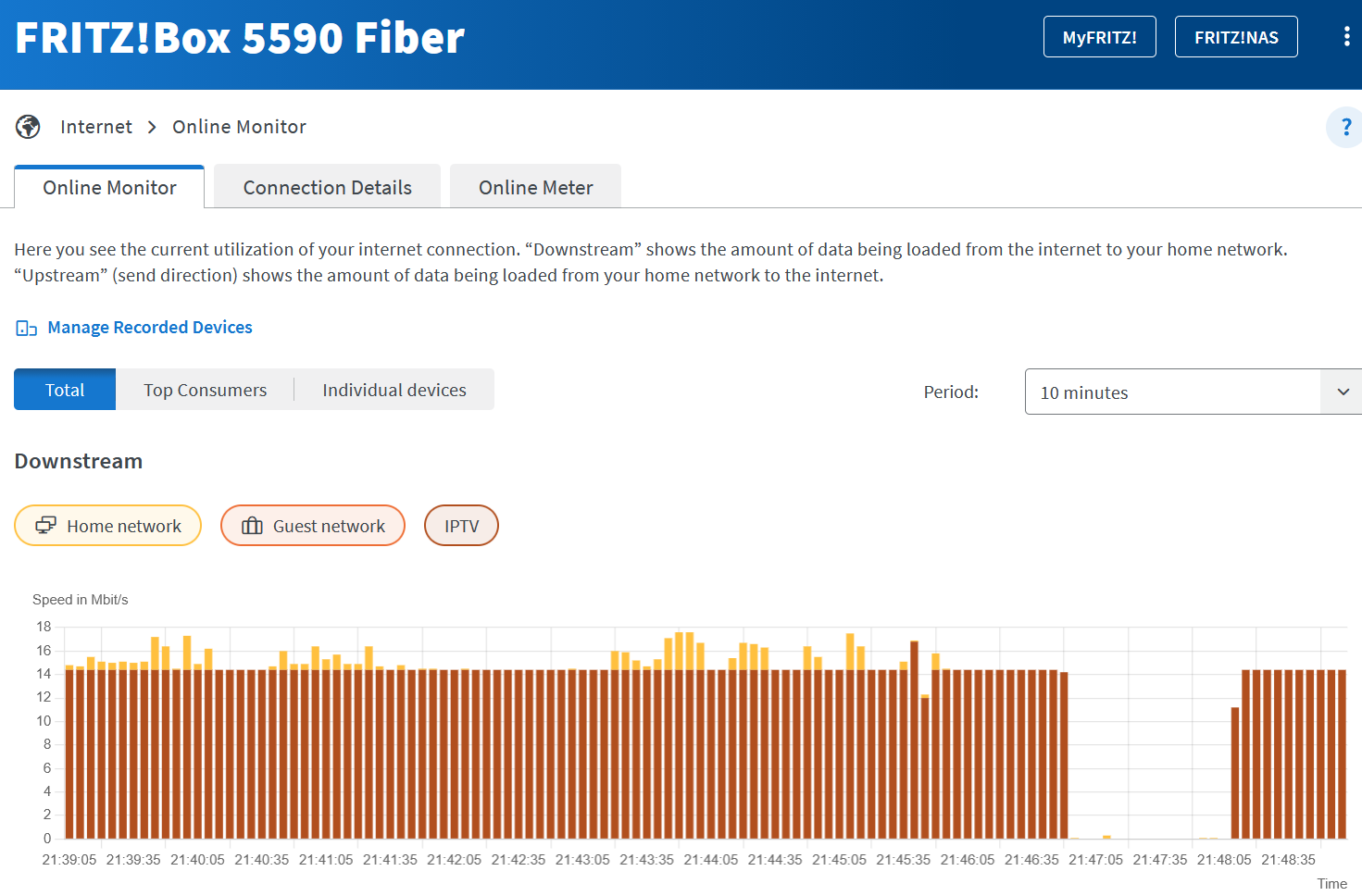Open the three-dot menu in header
Screen dimensions: 1362x896
tap(1345, 37)
